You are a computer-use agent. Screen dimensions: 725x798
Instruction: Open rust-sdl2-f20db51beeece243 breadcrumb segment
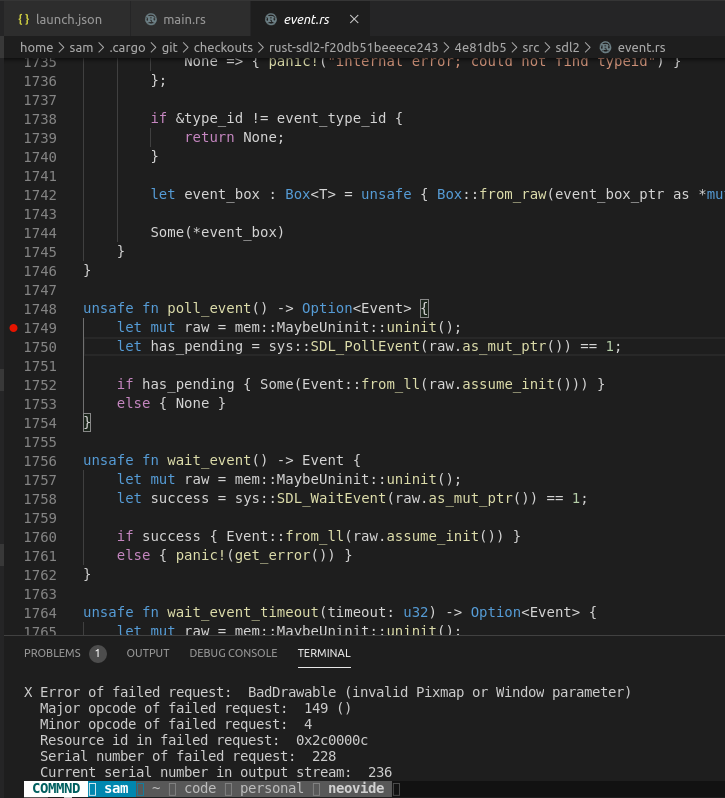click(353, 47)
